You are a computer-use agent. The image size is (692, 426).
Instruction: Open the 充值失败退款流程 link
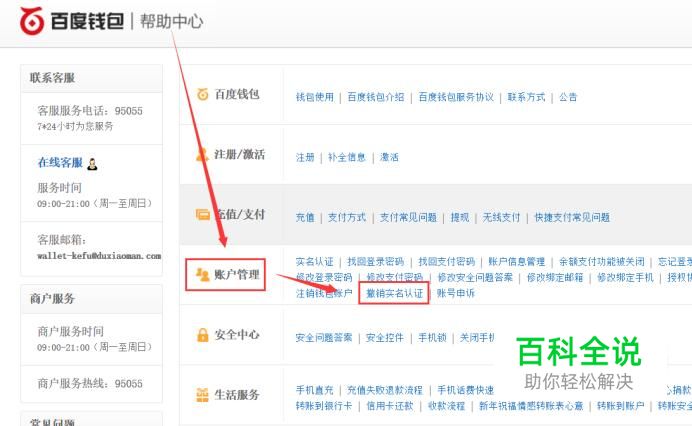[x=385, y=390]
